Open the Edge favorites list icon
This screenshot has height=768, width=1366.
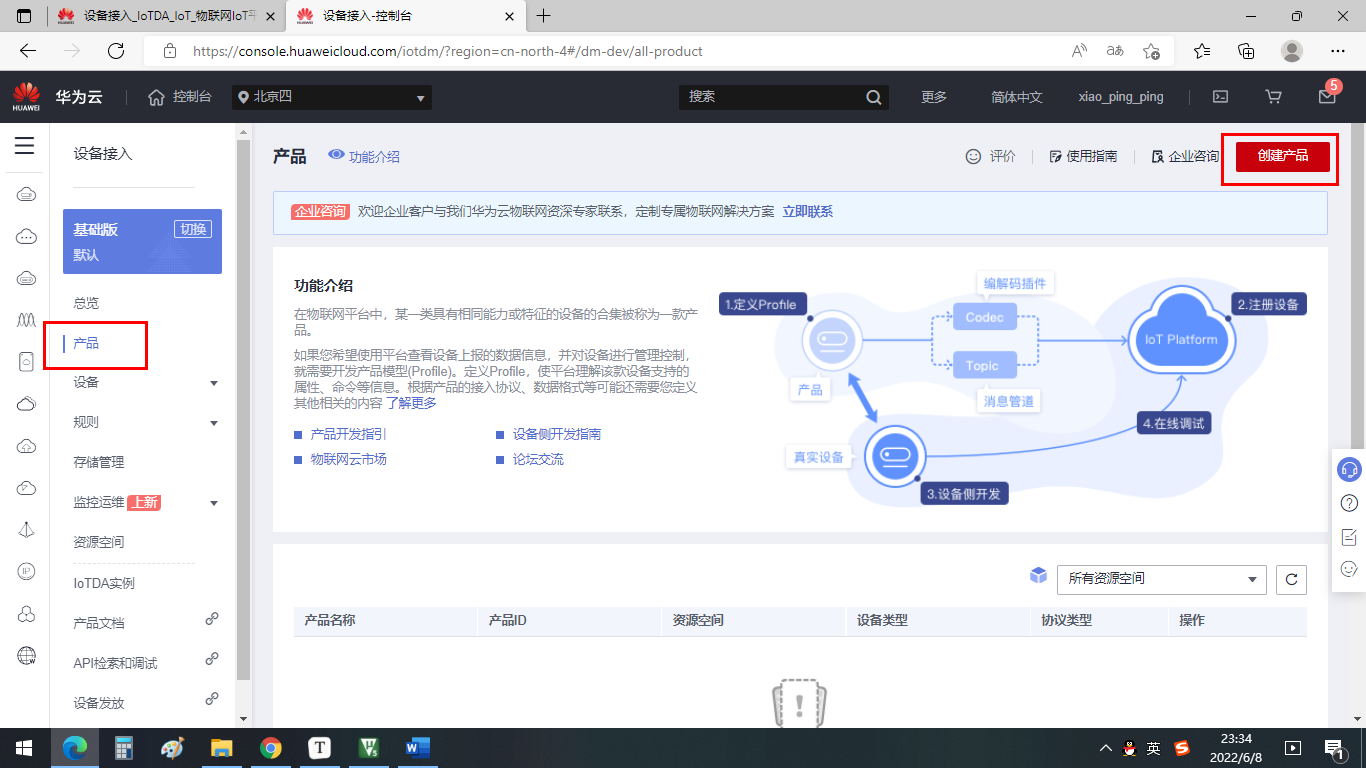coord(1202,51)
